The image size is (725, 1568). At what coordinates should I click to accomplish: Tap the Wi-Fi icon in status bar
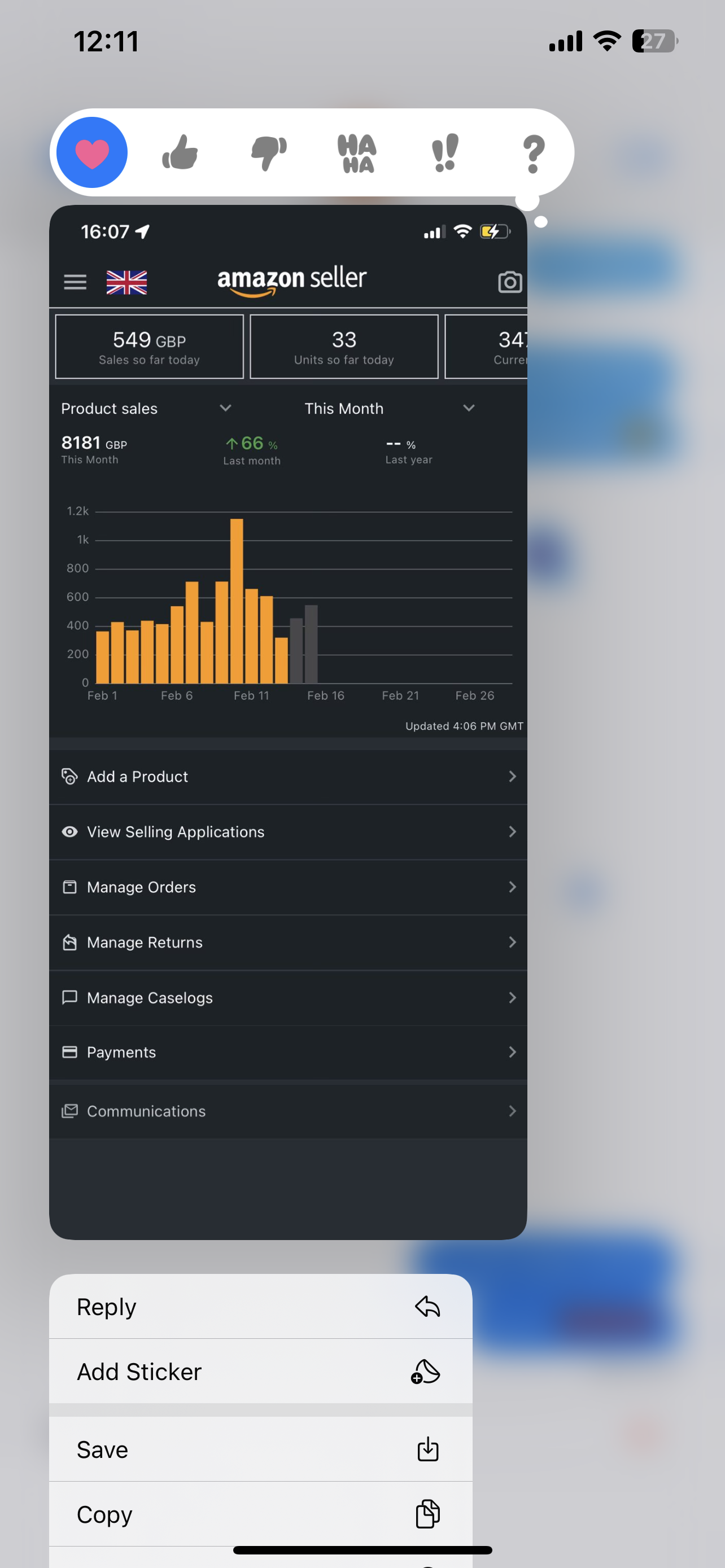[607, 41]
